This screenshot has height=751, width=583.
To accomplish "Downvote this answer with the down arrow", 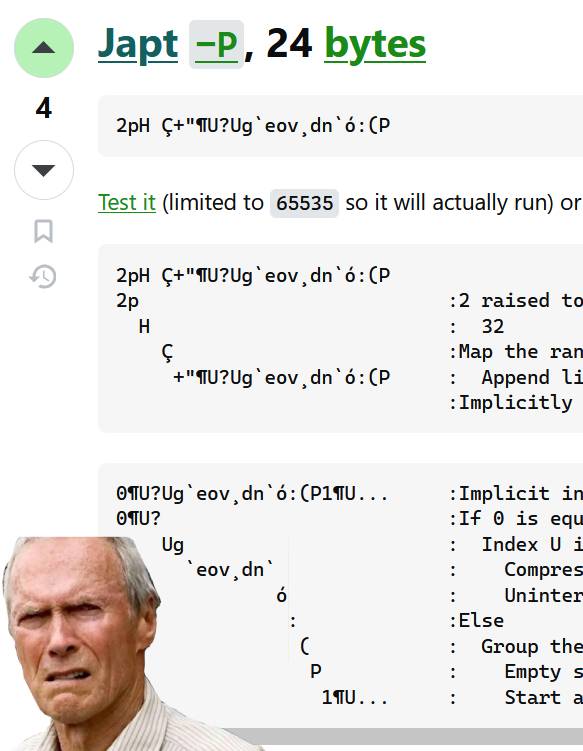I will click(44, 170).
